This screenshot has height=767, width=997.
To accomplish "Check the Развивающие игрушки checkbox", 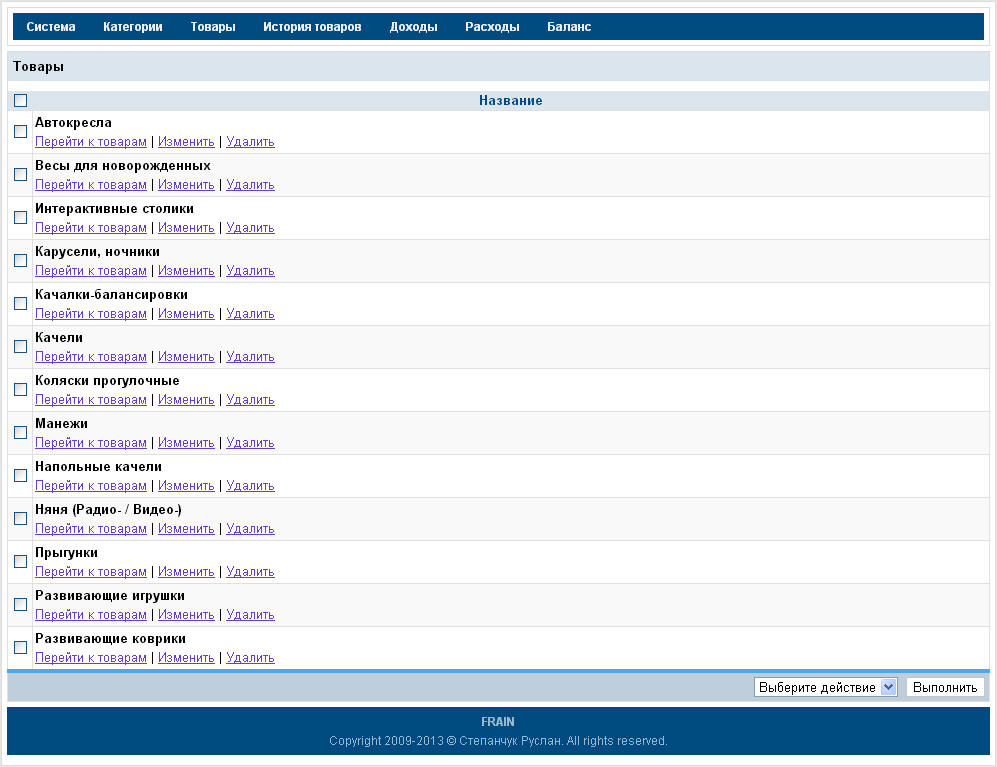I will coord(20,604).
